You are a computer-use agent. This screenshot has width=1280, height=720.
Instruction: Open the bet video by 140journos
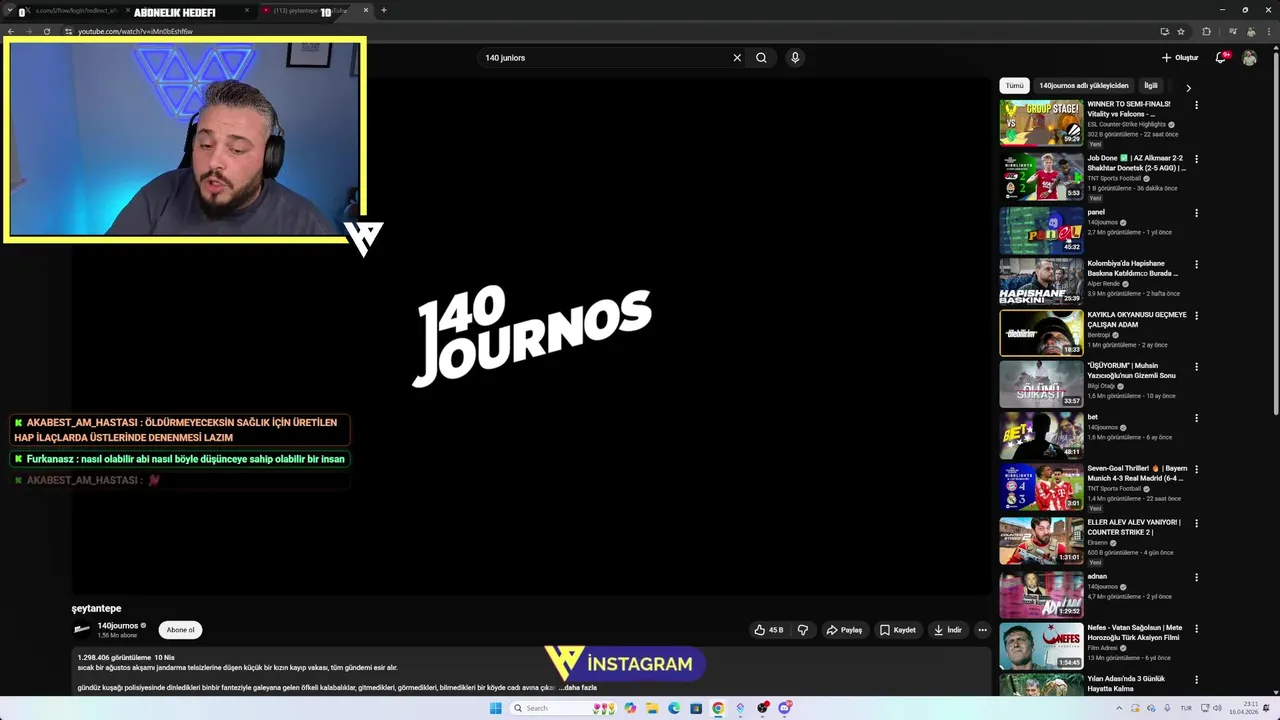pyautogui.click(x=1041, y=436)
